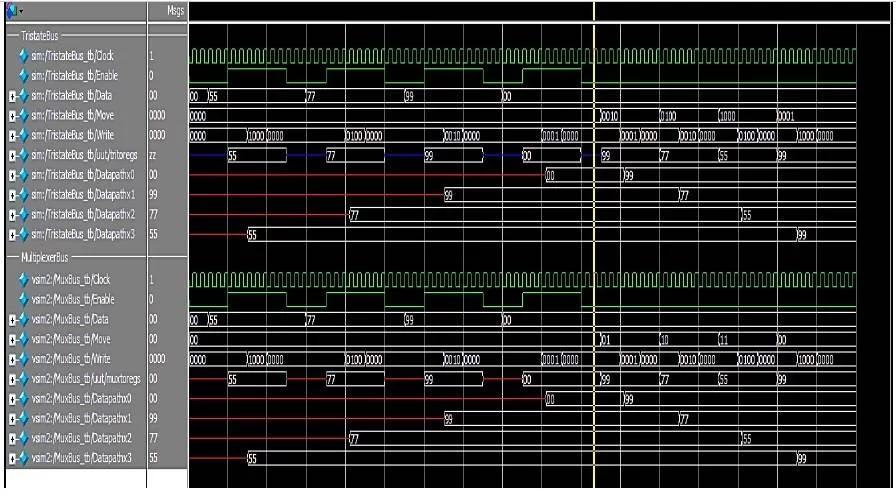Open the dropdown arrow beside the top-left icon
The width and height of the screenshot is (896, 496).
(19, 10)
